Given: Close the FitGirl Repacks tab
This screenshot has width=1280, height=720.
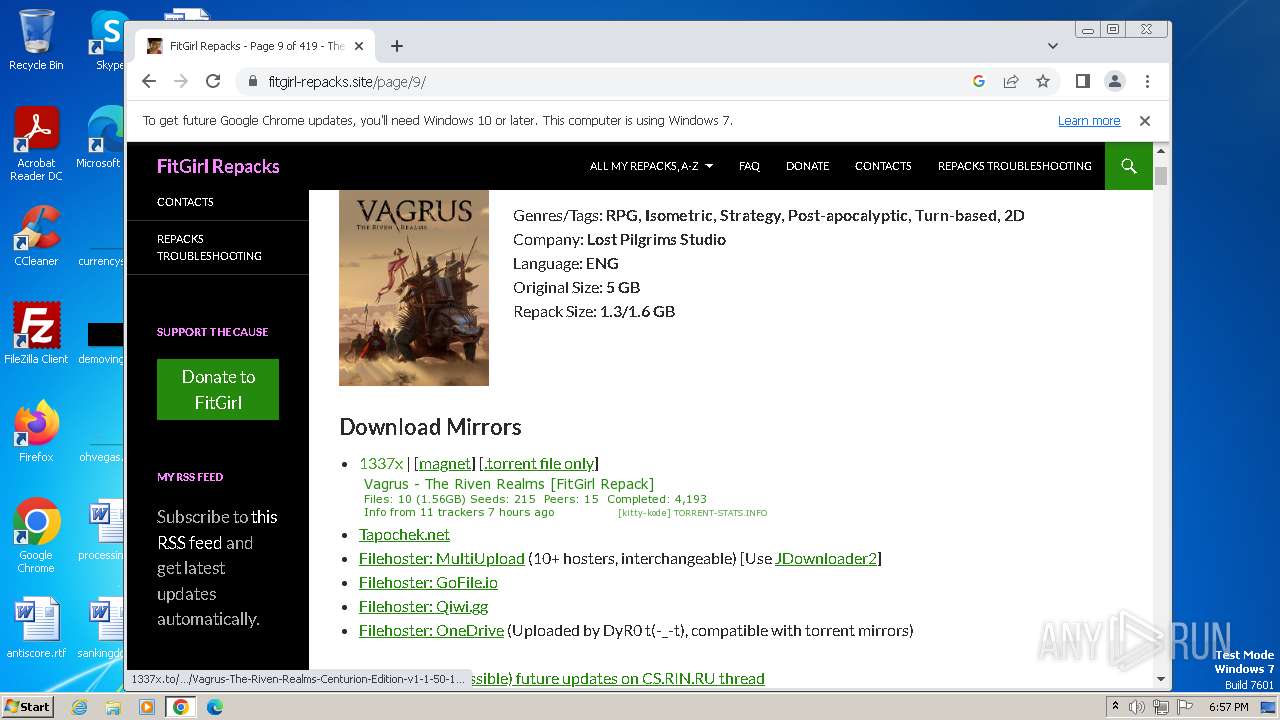Looking at the screenshot, I should click(359, 46).
